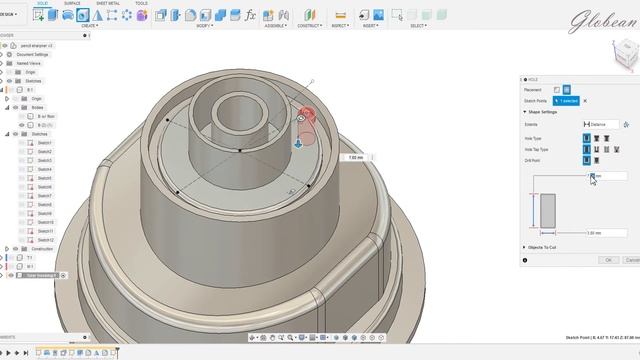640x360 pixels.
Task: Switch to the Tools tab
Action: coord(141,3)
